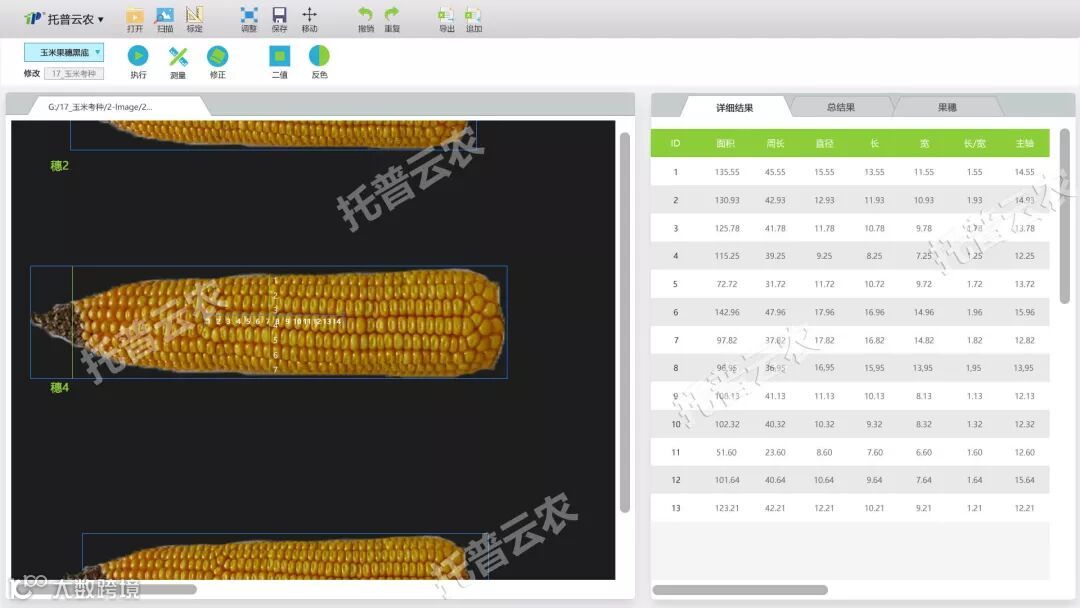
Task: Activate the 移动 move tool
Action: (x=309, y=19)
